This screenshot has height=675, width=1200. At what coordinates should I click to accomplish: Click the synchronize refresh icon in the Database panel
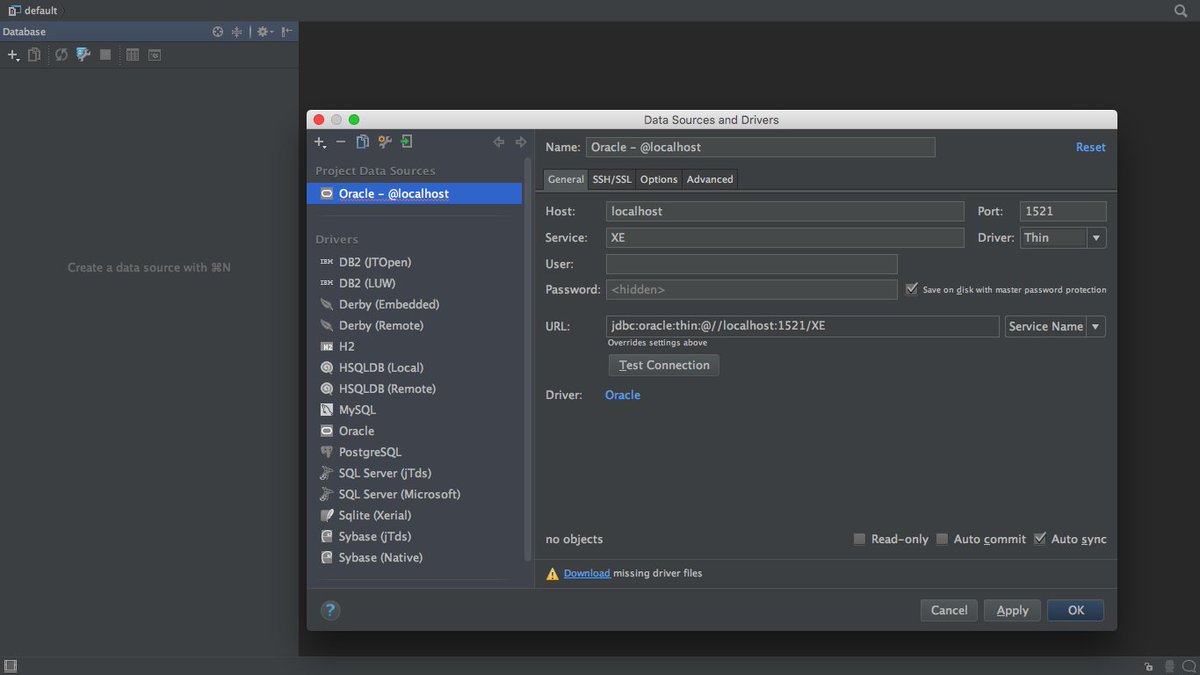61,55
